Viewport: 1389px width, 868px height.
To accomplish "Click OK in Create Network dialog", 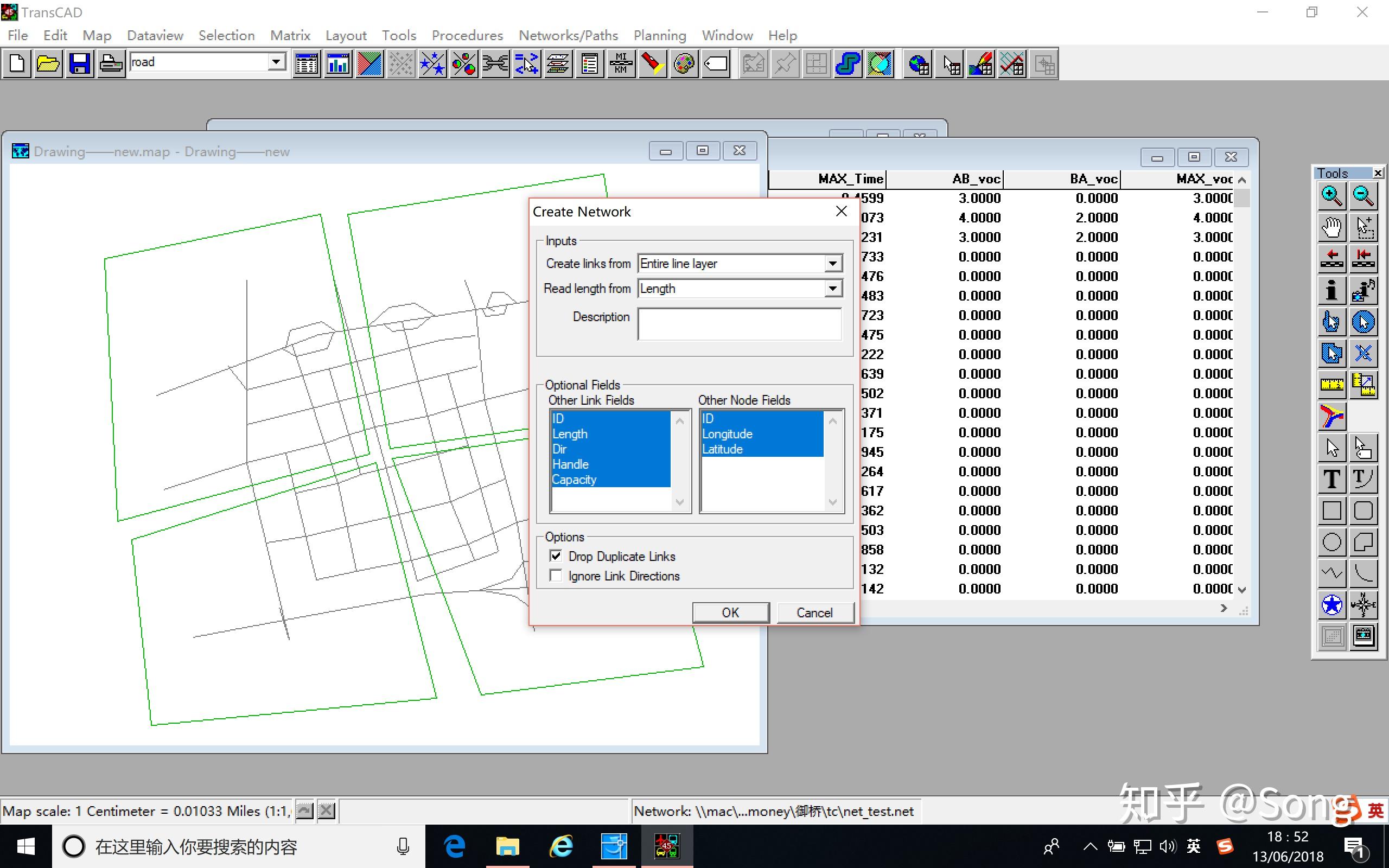I will (x=730, y=612).
